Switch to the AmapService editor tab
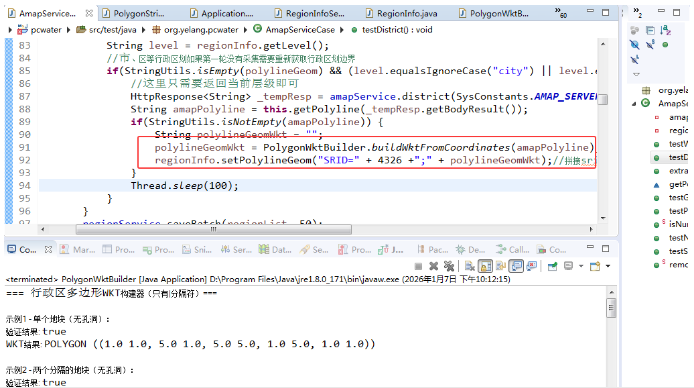The height and width of the screenshot is (388, 694). [42, 14]
